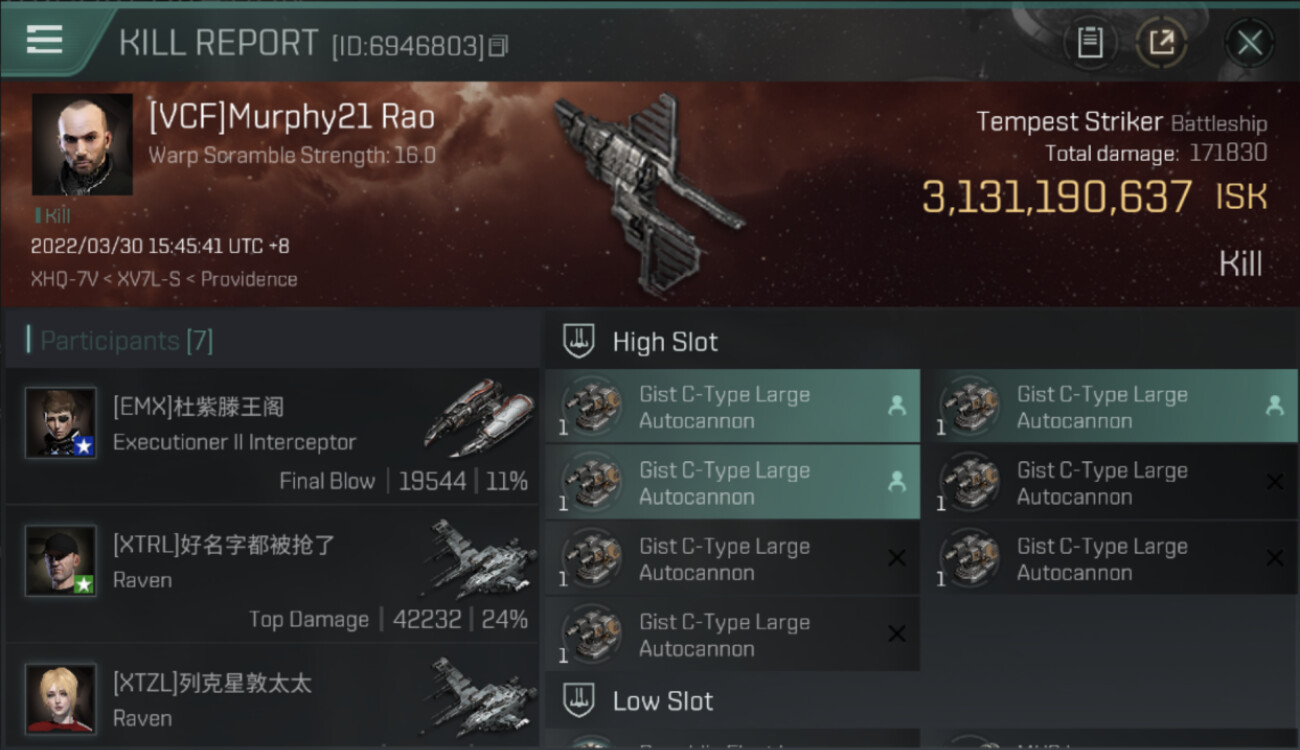Image resolution: width=1300 pixels, height=750 pixels.
Task: Open the blonde XTZL pilot portrait
Action: click(61, 698)
